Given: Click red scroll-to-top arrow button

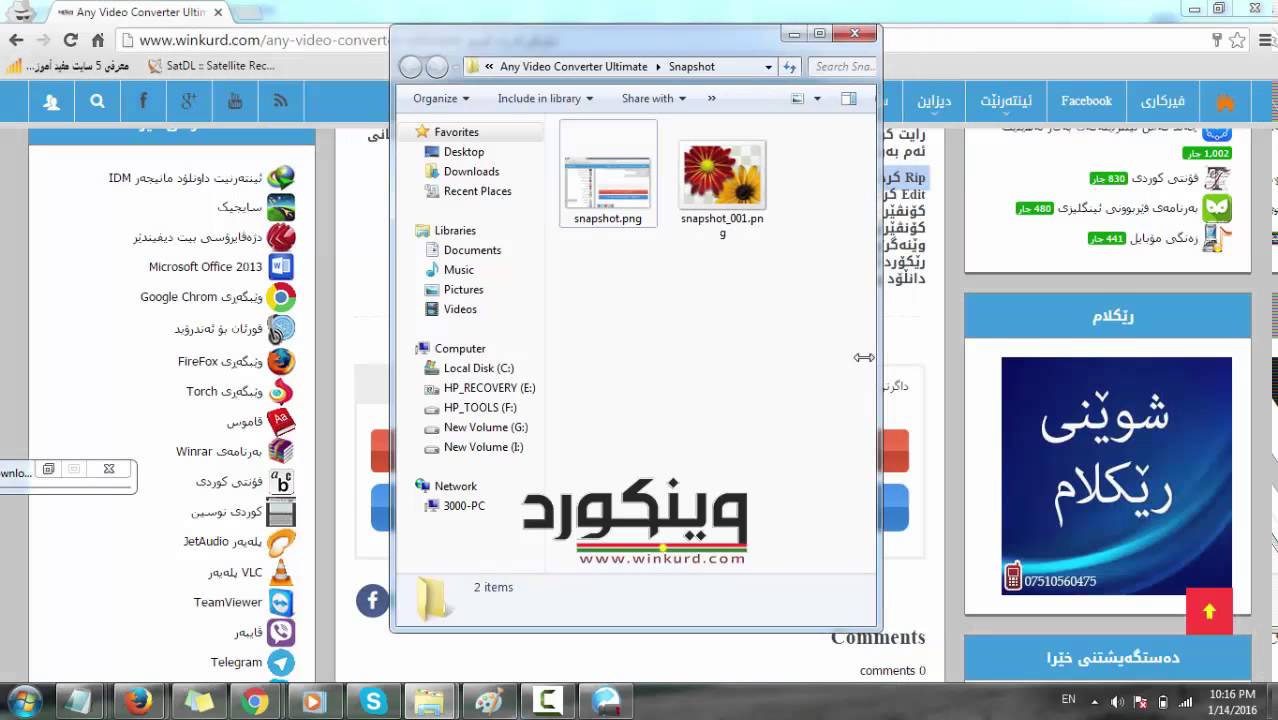Looking at the screenshot, I should [1209, 611].
